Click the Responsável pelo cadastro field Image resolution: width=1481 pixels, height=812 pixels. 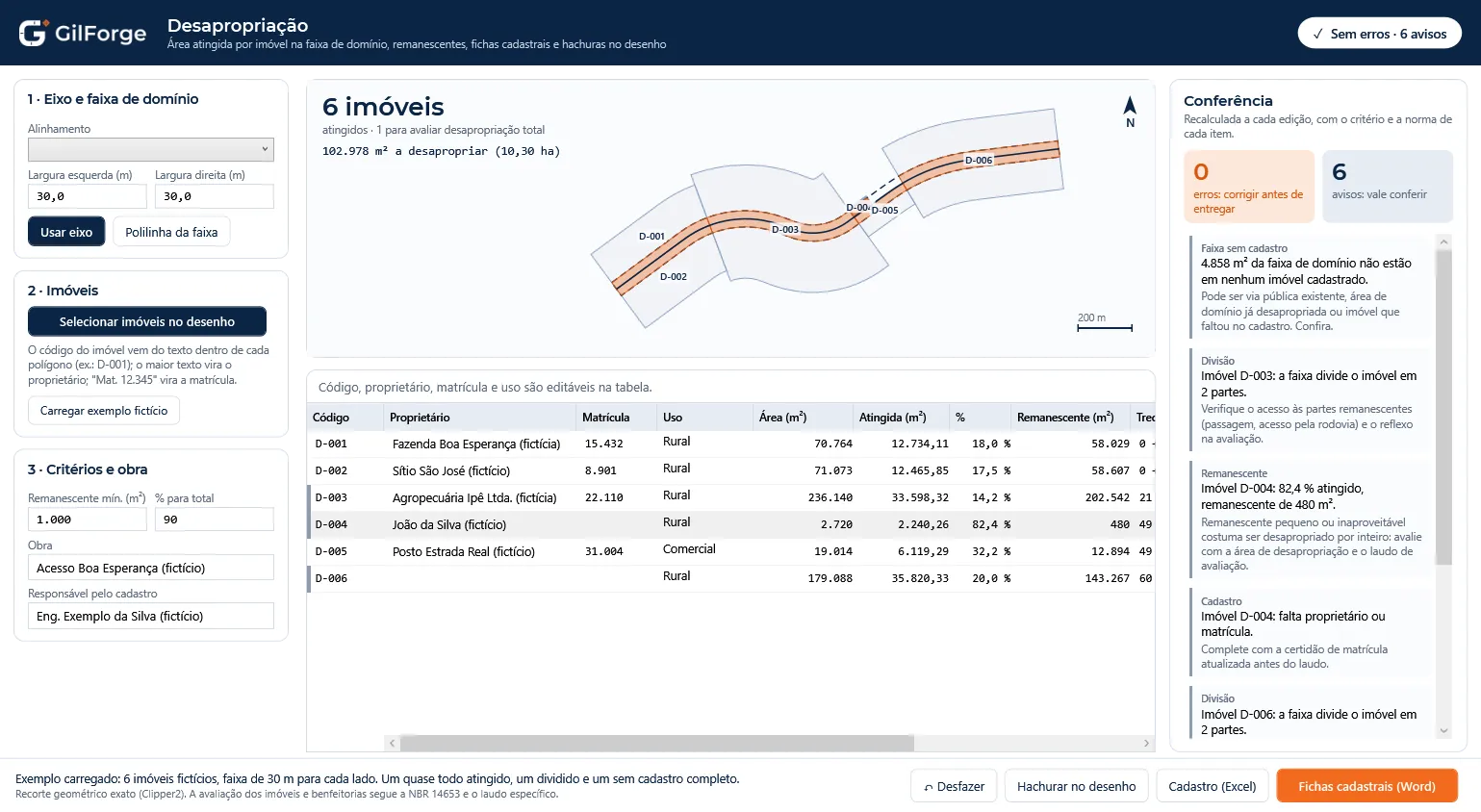click(151, 616)
